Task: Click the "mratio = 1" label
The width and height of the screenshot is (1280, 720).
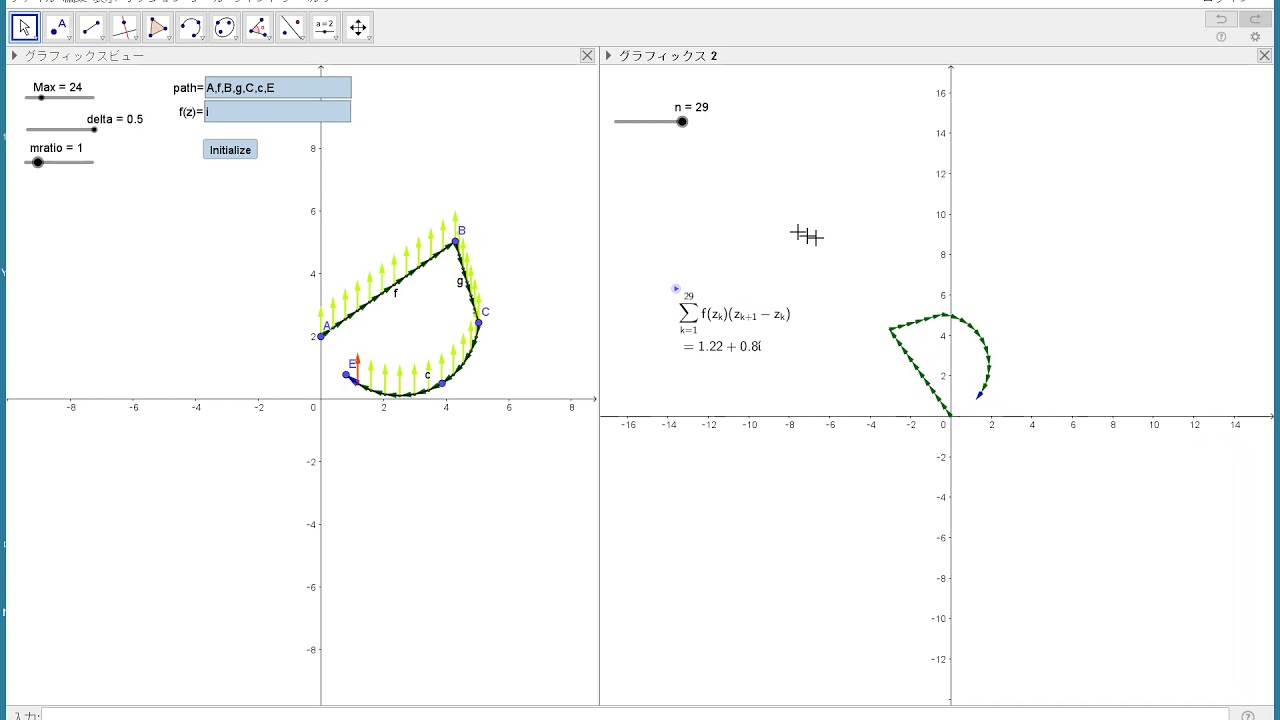Action: point(57,148)
